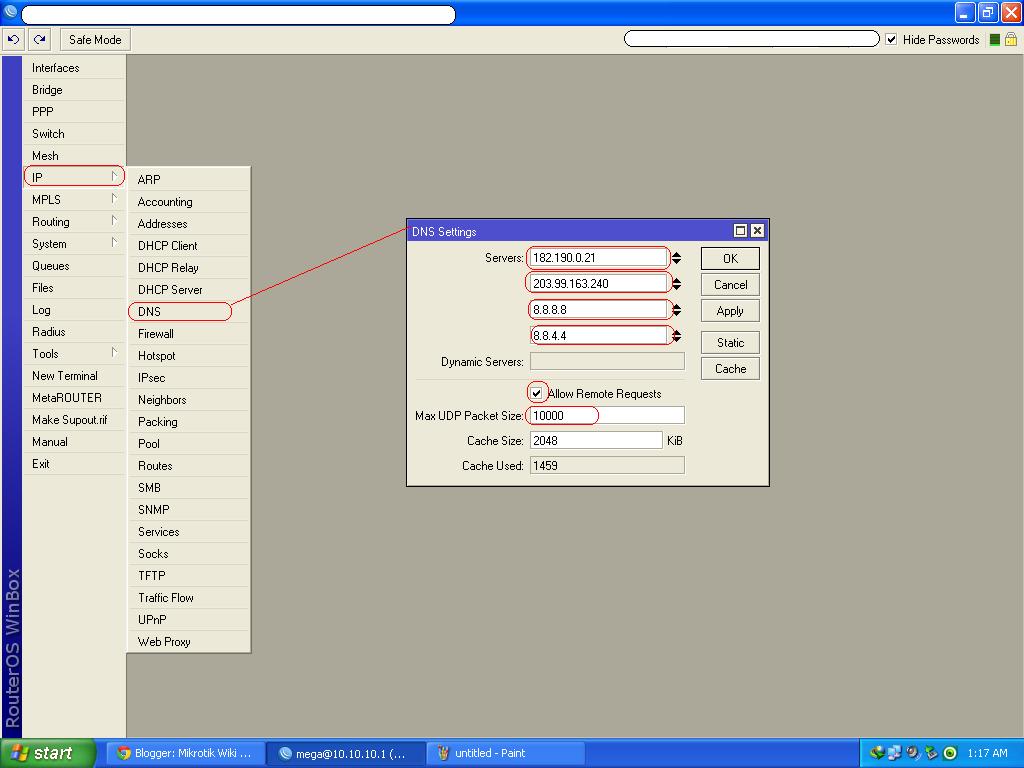Click the first system tray icon
Viewport: 1024px width, 768px height.
click(x=877, y=753)
